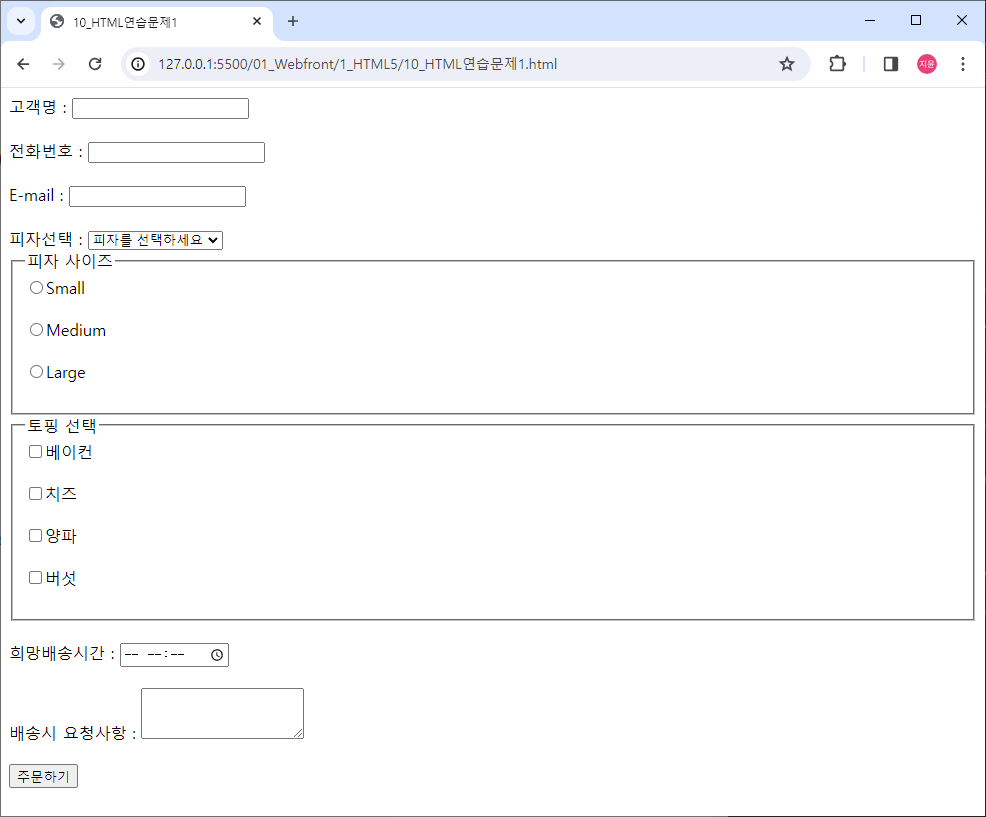The height and width of the screenshot is (817, 986).
Task: Open time picker clock icon
Action: coord(217,655)
